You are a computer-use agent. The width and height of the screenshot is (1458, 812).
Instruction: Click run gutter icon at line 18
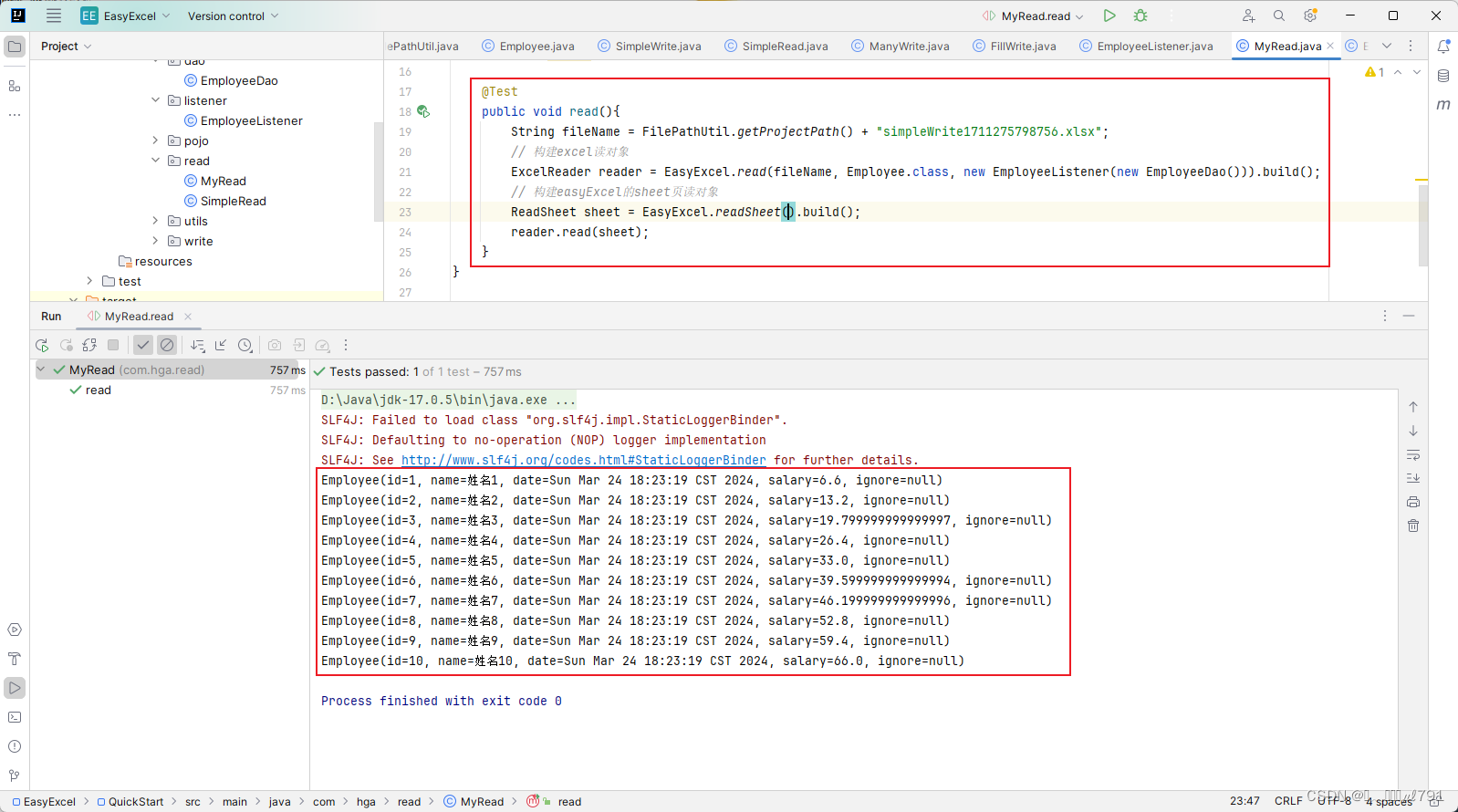(423, 111)
